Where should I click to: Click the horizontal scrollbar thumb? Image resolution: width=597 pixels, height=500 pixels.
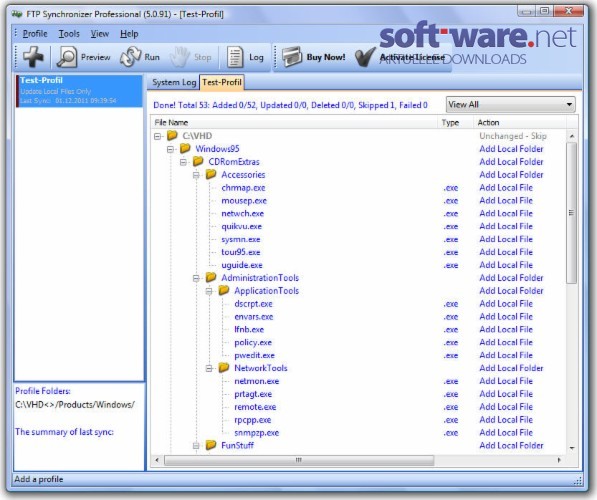299,460
